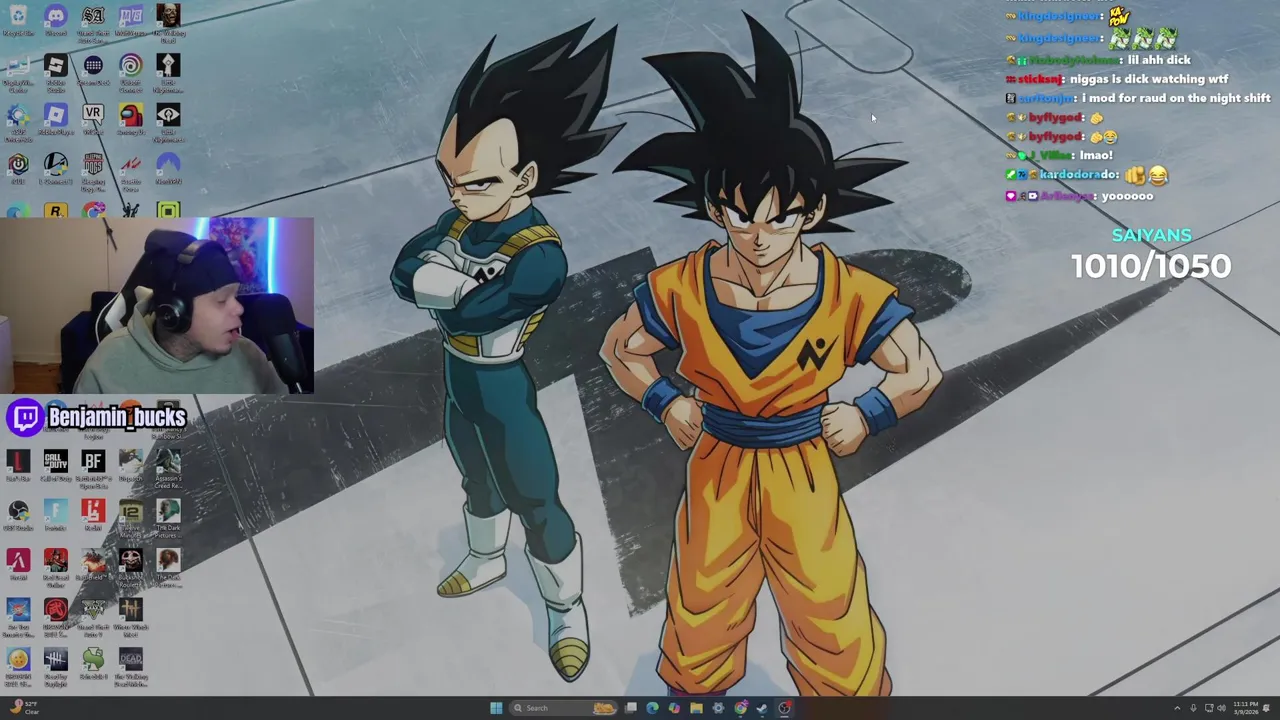Open the Winter Watch-style cross icon shortcut
This screenshot has width=1280, height=720.
click(x=130, y=617)
